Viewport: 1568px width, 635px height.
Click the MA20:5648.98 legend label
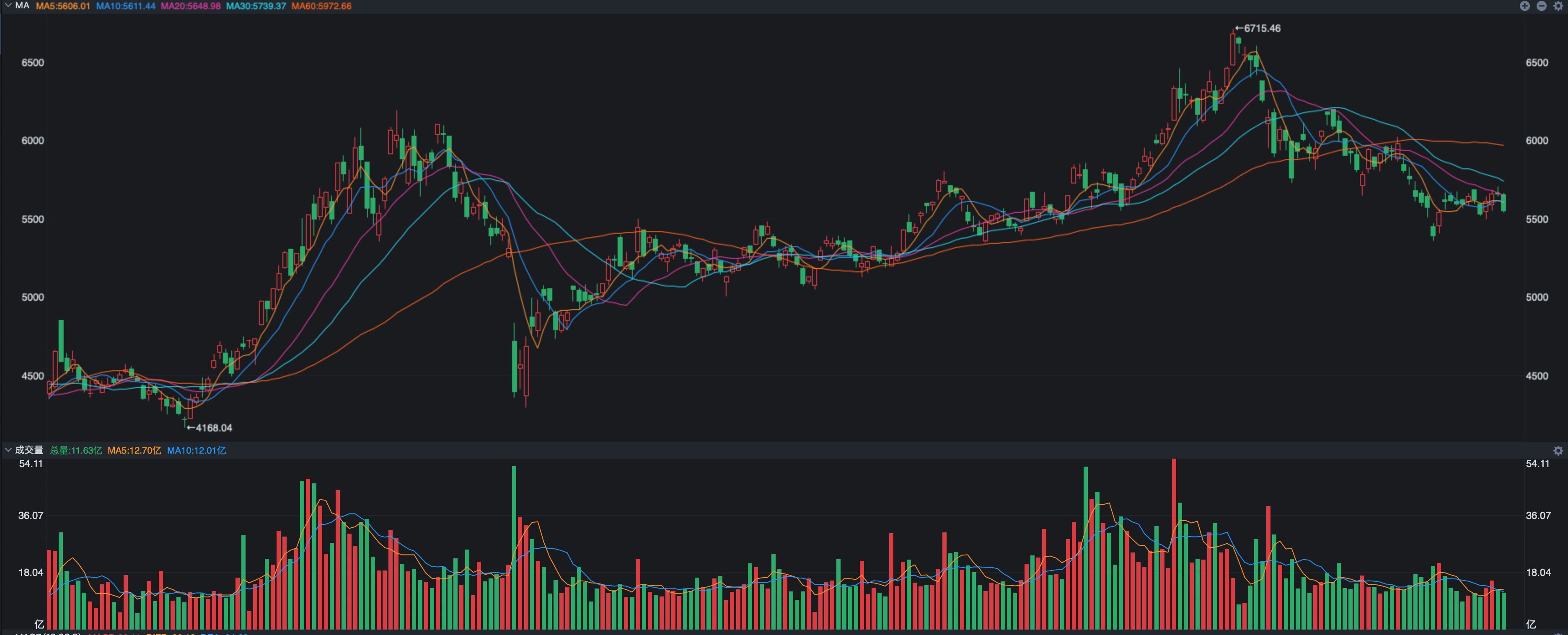click(x=191, y=6)
